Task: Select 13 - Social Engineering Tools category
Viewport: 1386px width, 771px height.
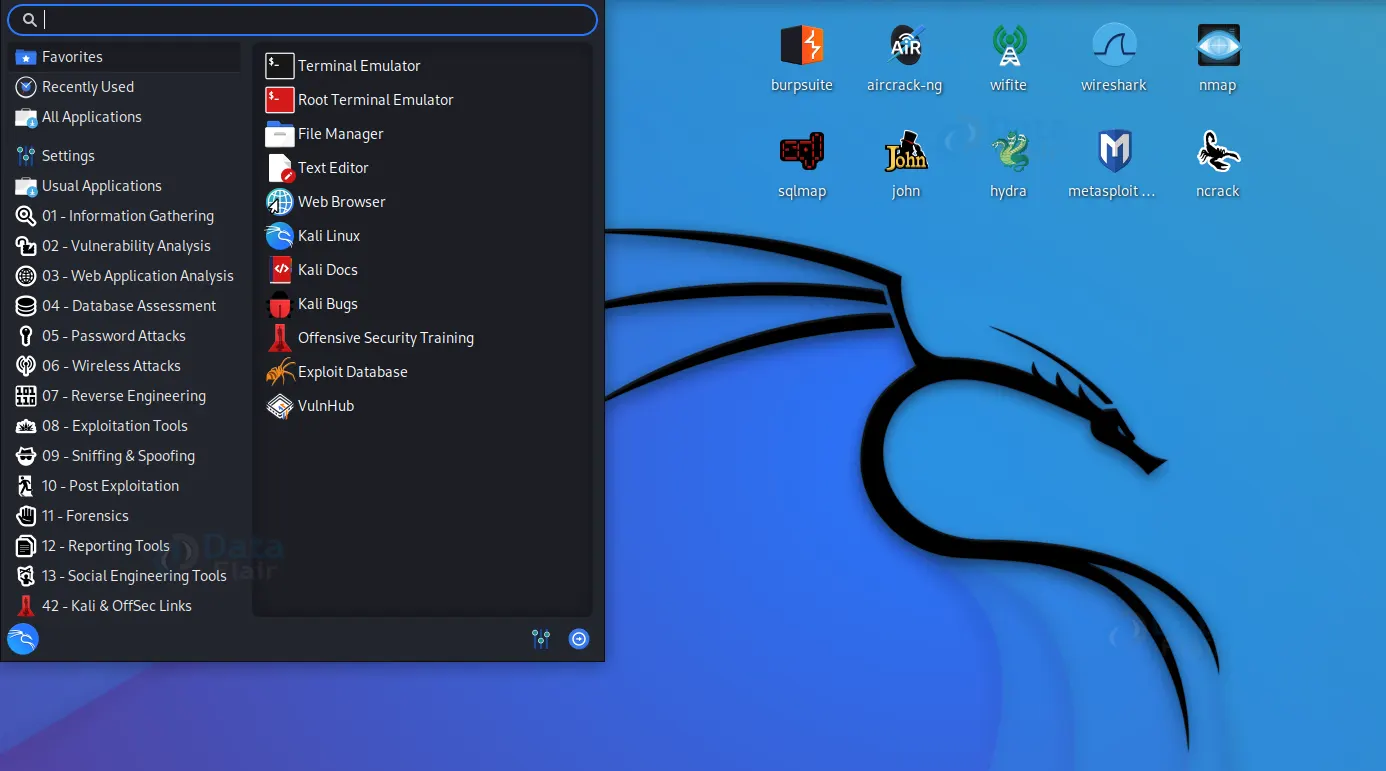Action: pos(124,576)
